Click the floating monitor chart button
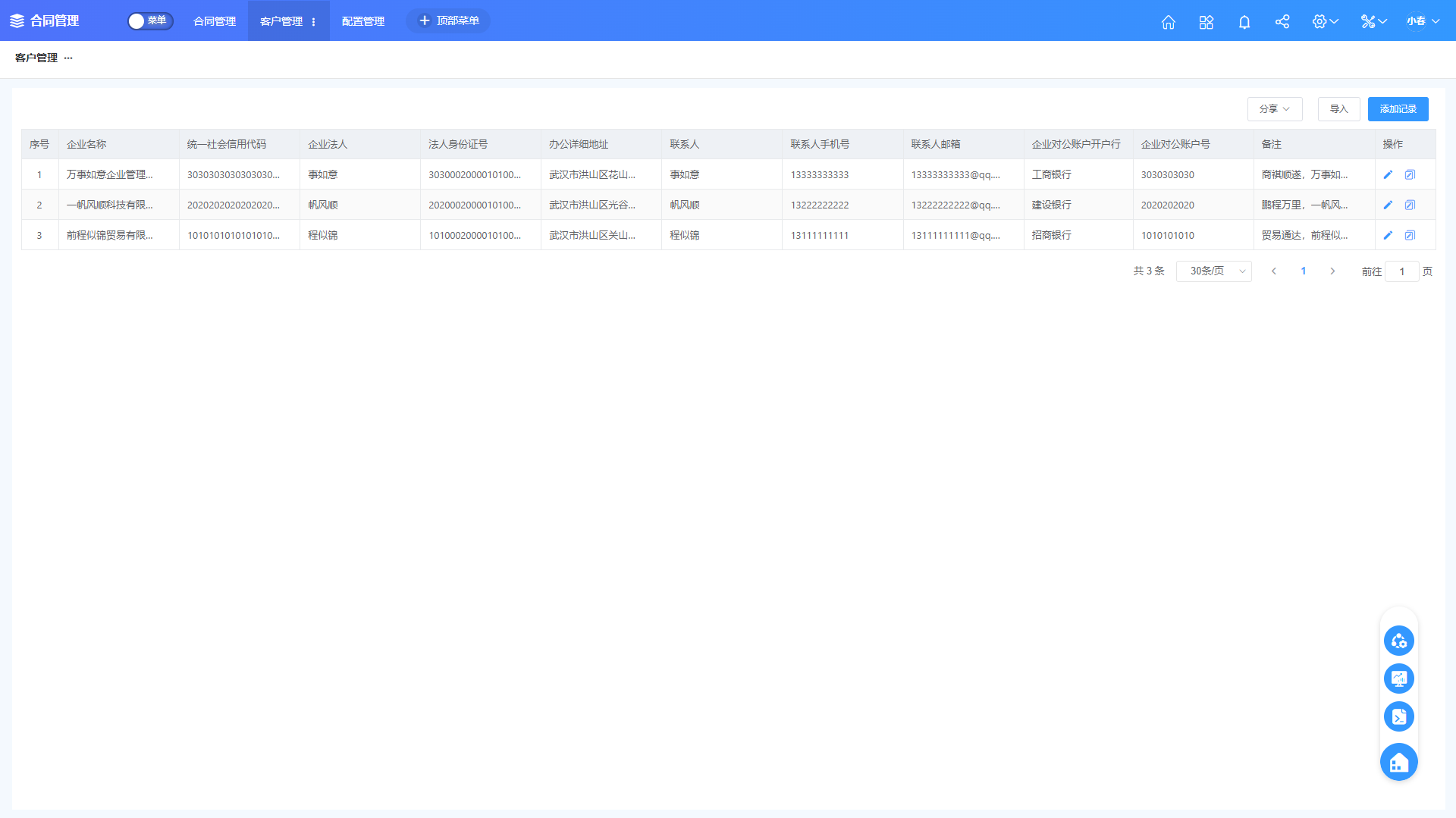Image resolution: width=1456 pixels, height=818 pixels. [x=1398, y=679]
